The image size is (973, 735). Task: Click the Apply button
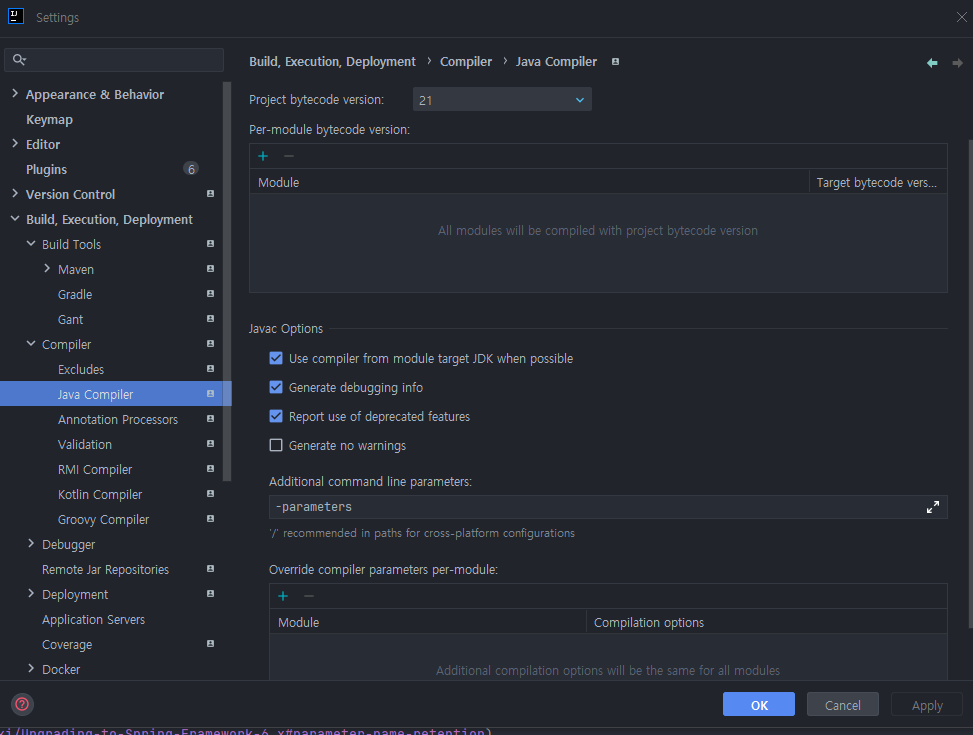coord(926,705)
